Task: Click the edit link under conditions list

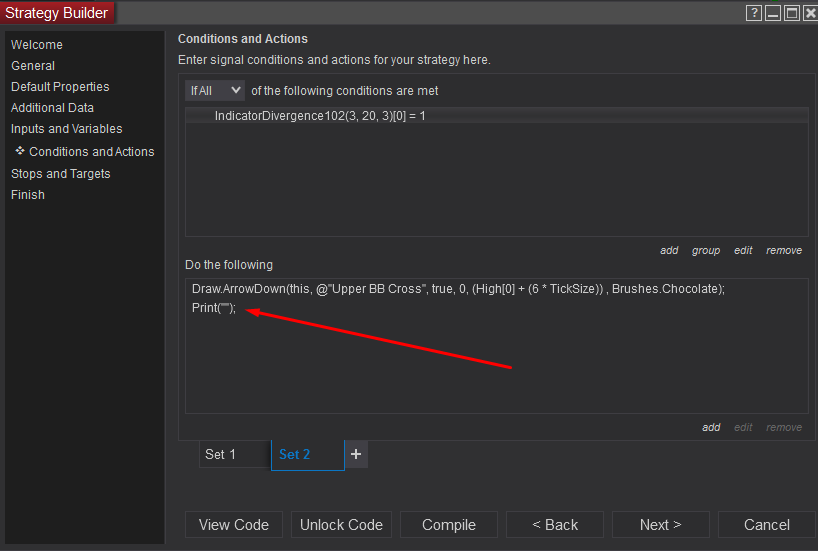Action: pos(743,250)
